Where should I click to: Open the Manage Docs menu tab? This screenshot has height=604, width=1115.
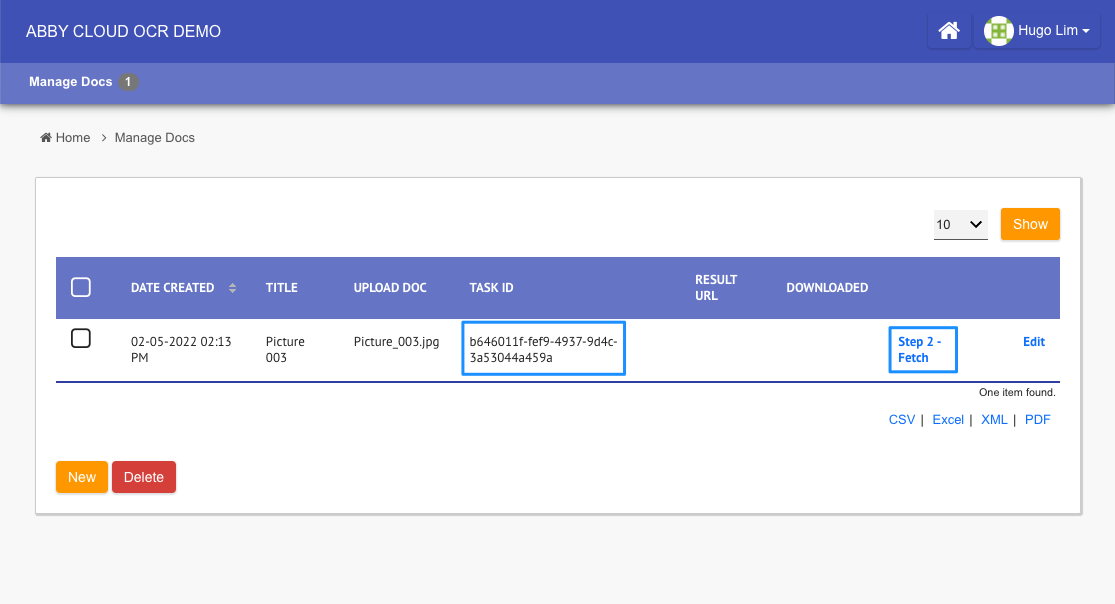70,82
